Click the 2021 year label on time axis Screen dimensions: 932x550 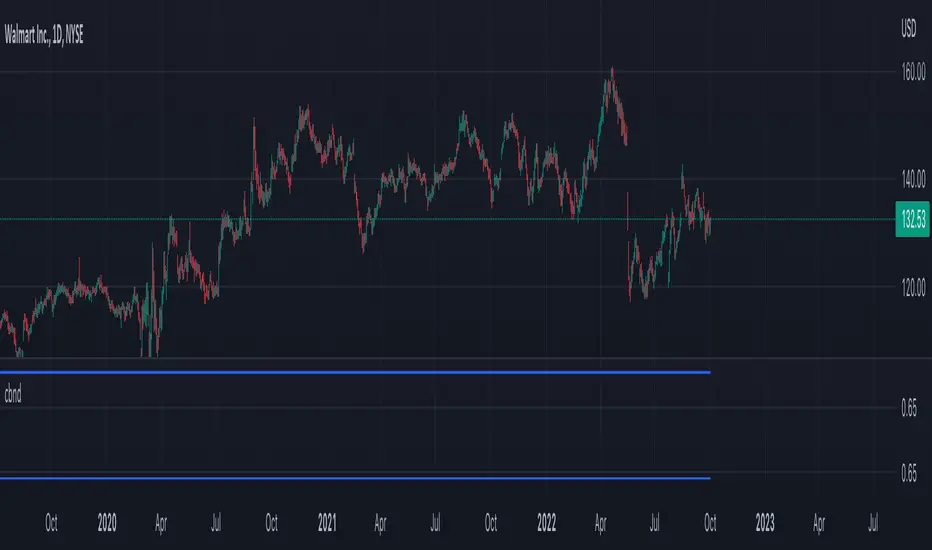tap(327, 523)
